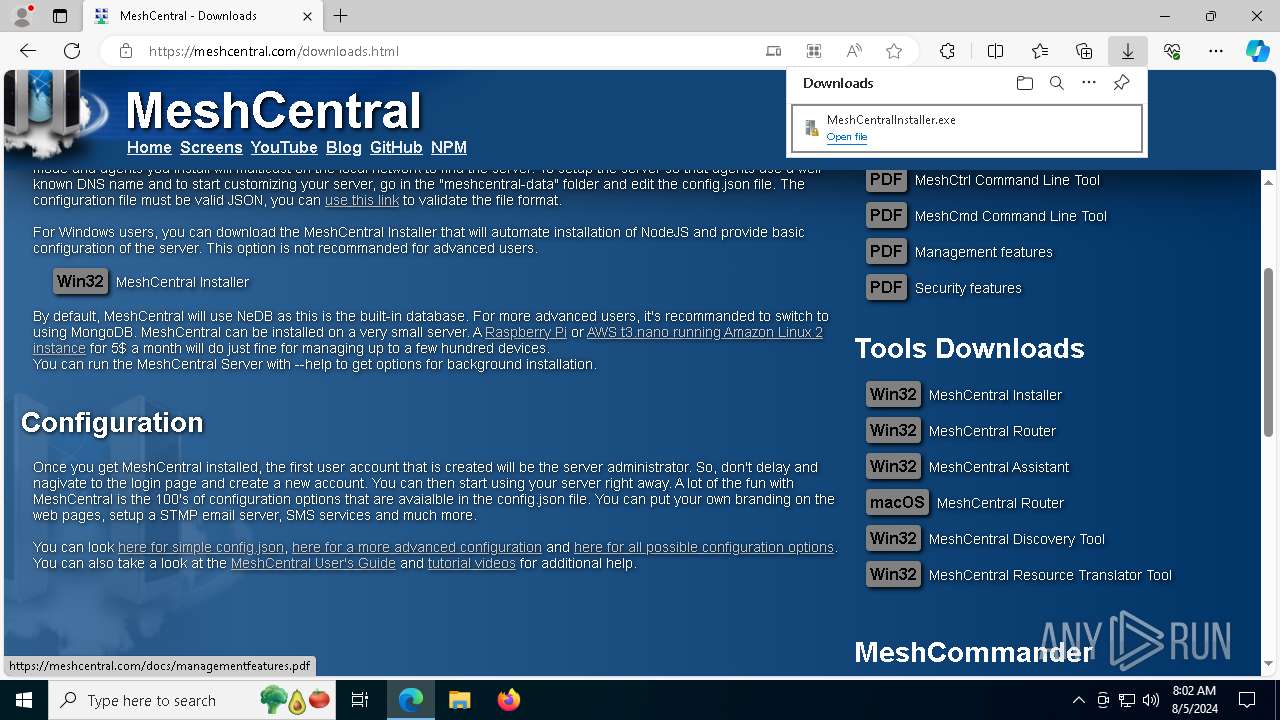Viewport: 1280px width, 720px height.
Task: Download MeshCentral Discovery Tool
Action: click(893, 539)
